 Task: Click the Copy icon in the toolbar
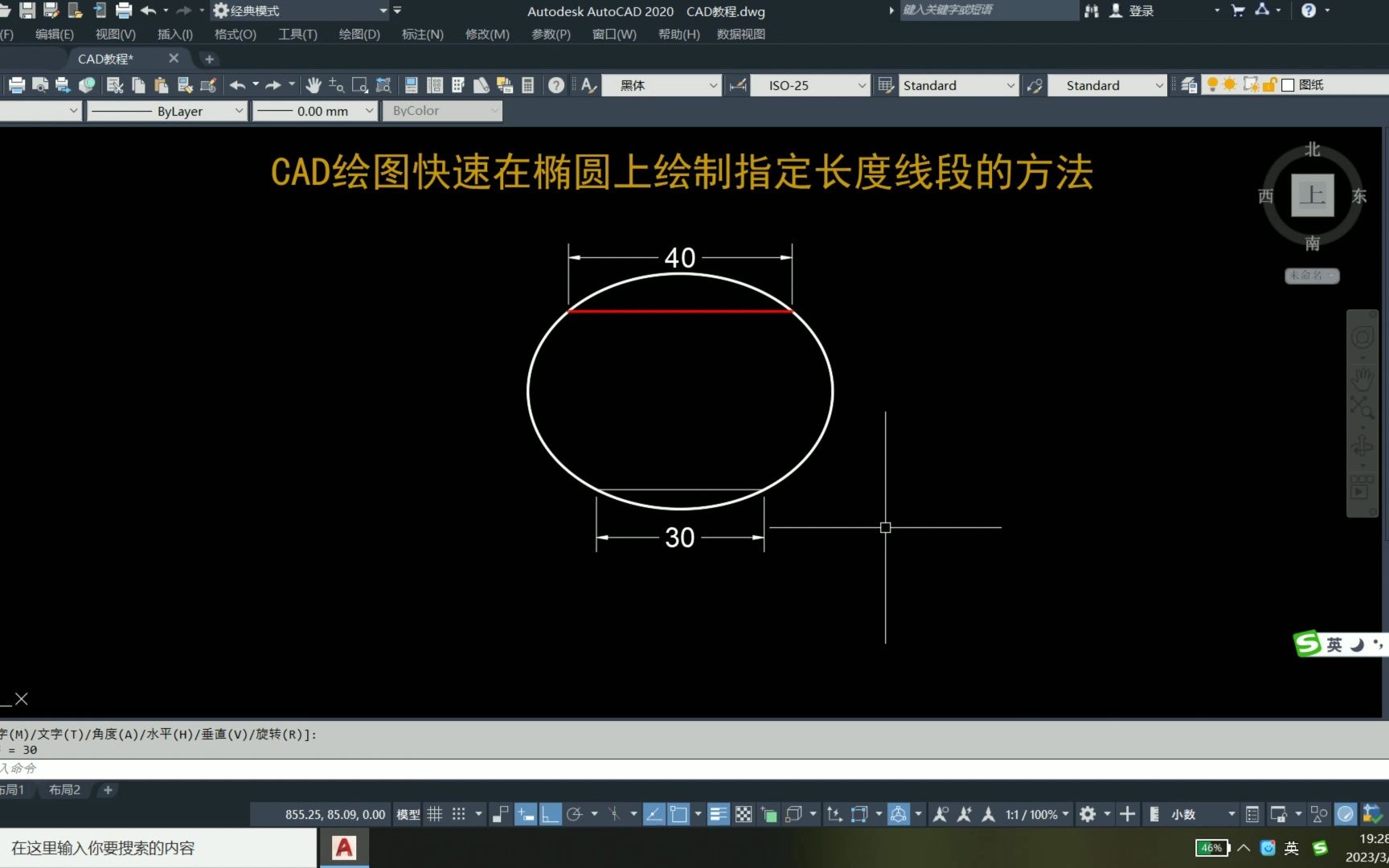pos(138,85)
